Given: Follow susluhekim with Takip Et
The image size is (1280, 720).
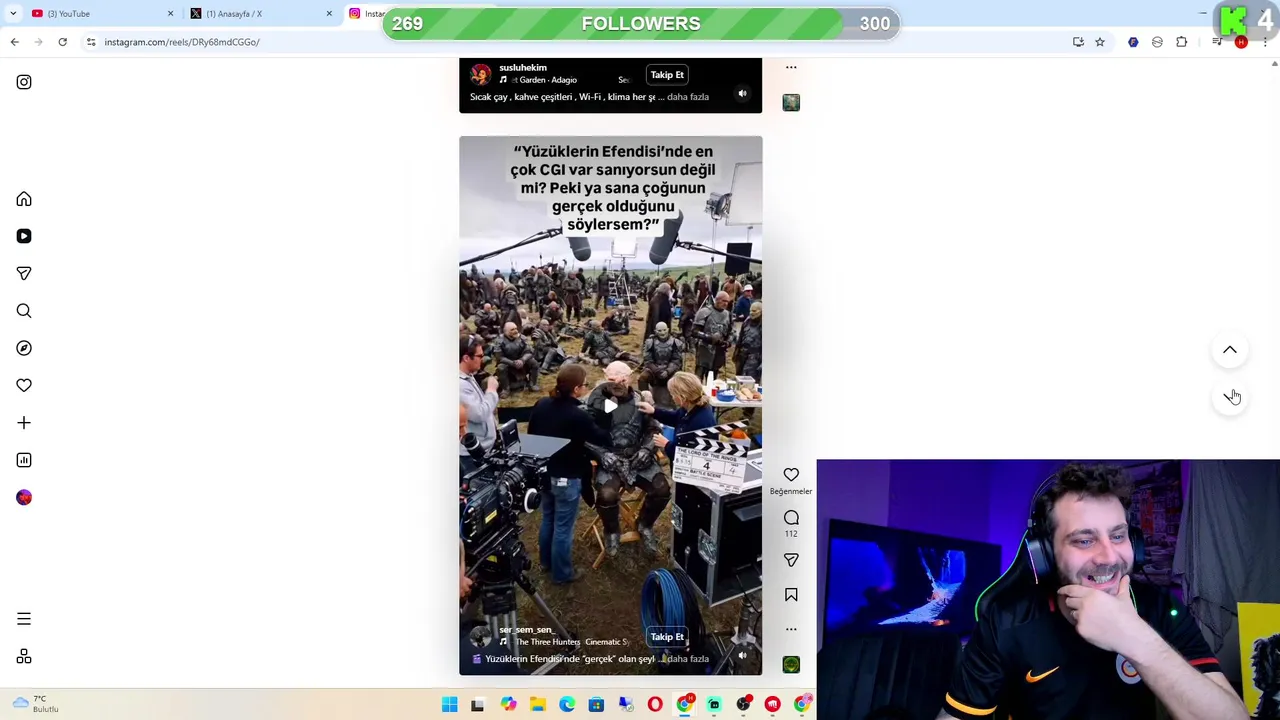Looking at the screenshot, I should (667, 75).
